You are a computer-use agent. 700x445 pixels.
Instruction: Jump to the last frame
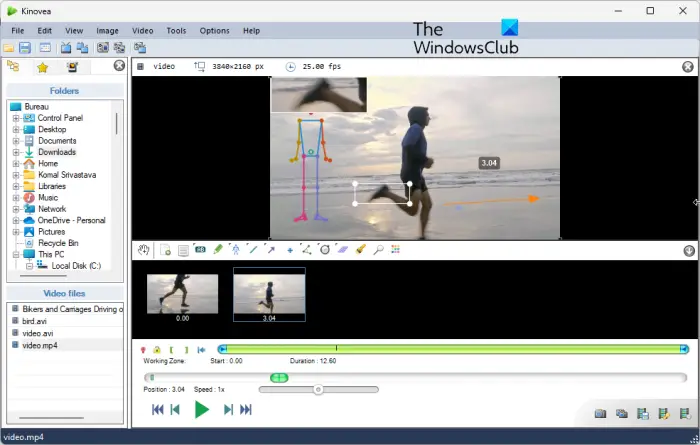(x=246, y=410)
